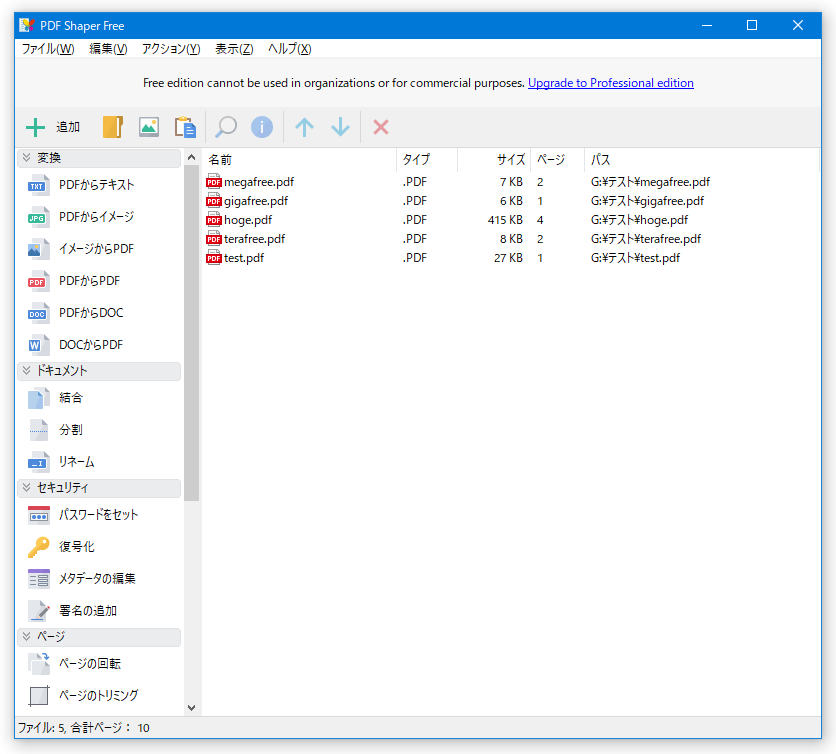The image size is (836, 754).
Task: Open the 表示(Z) menu
Action: [x=234, y=49]
